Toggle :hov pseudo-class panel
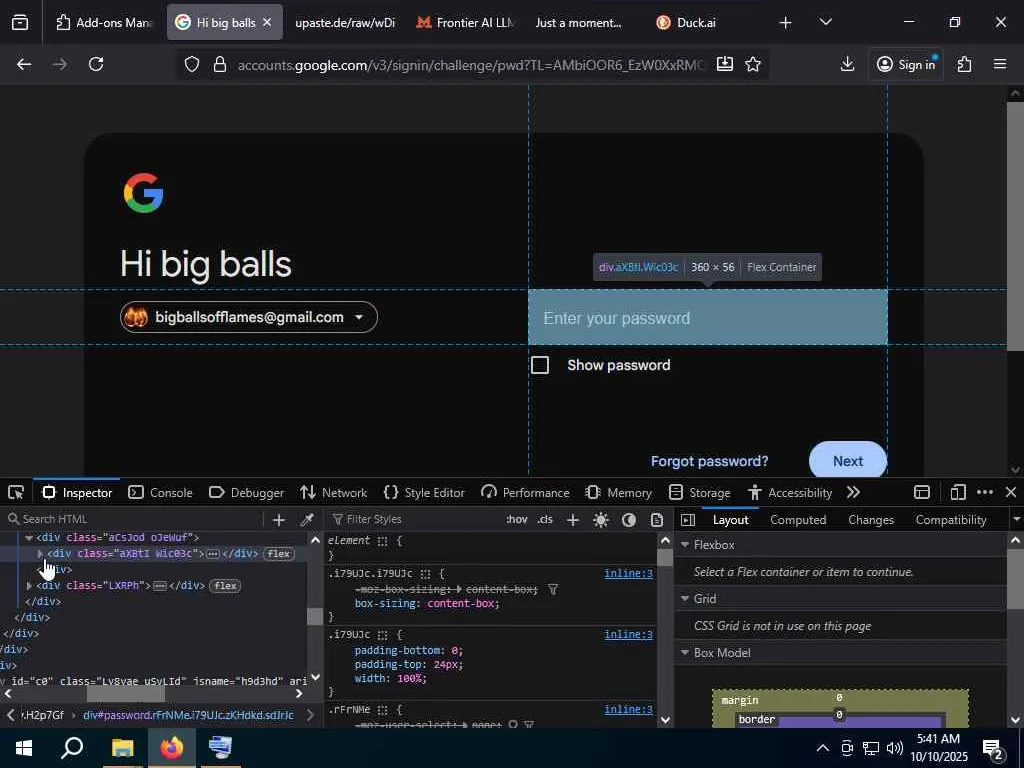1024x768 pixels. 517,520
